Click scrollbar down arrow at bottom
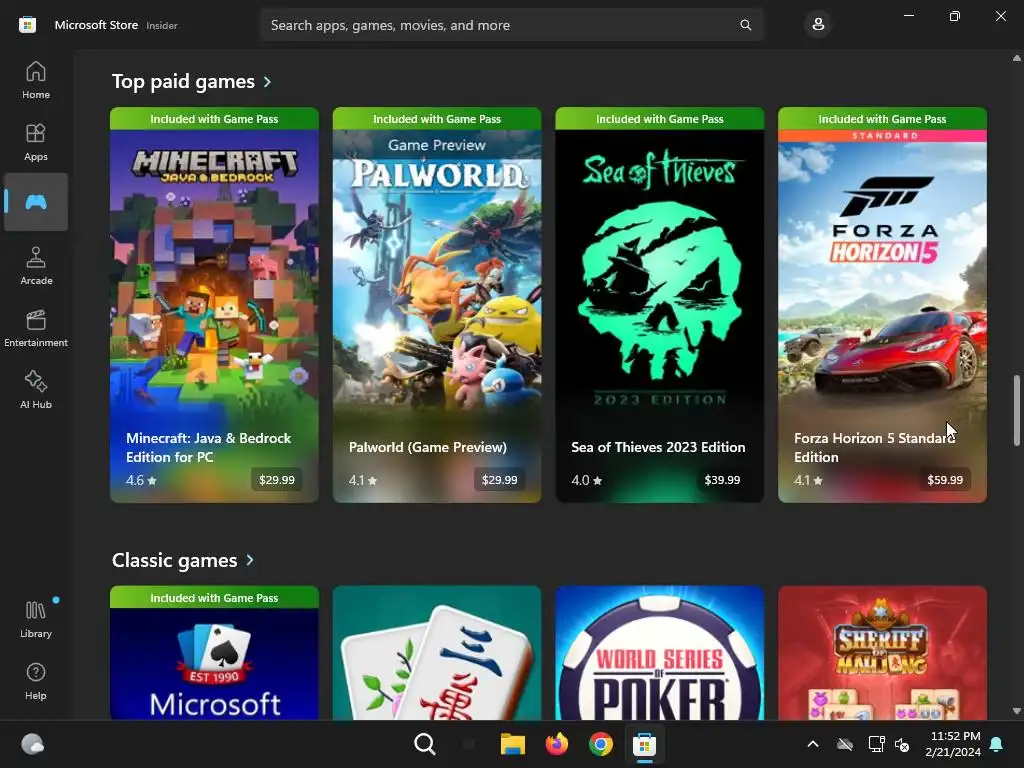Viewport: 1024px width, 768px height. click(x=1016, y=711)
